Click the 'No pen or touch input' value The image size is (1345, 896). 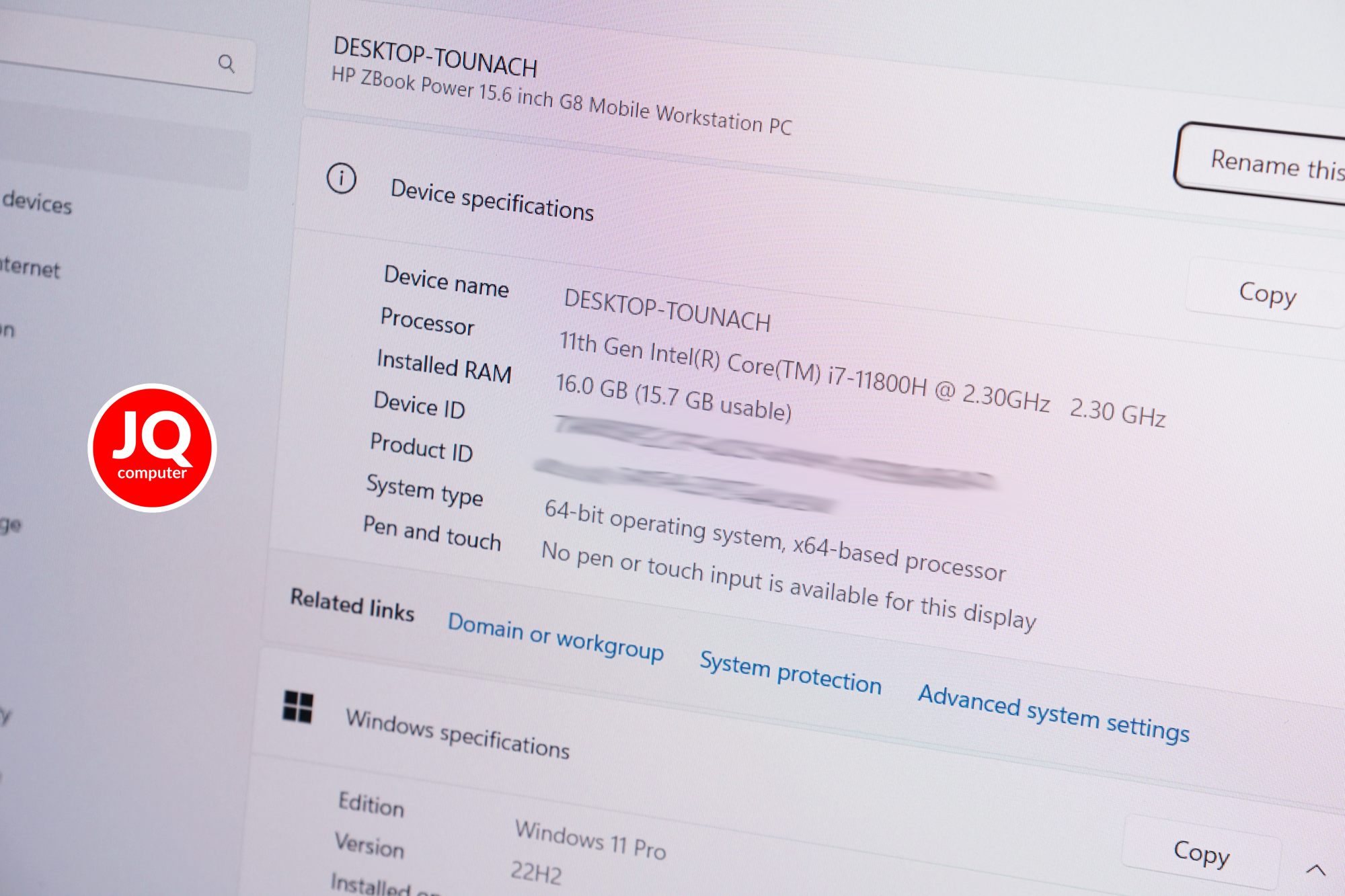coord(788,586)
